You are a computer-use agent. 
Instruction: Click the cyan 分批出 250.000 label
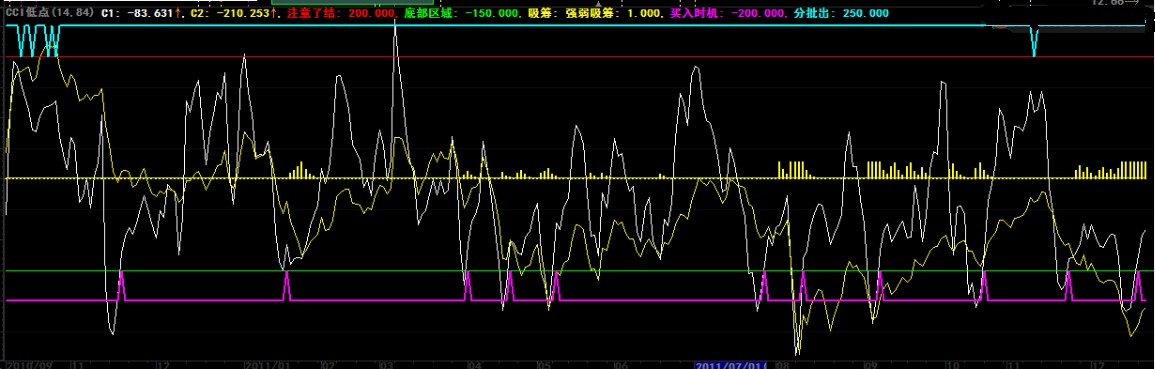[841, 13]
